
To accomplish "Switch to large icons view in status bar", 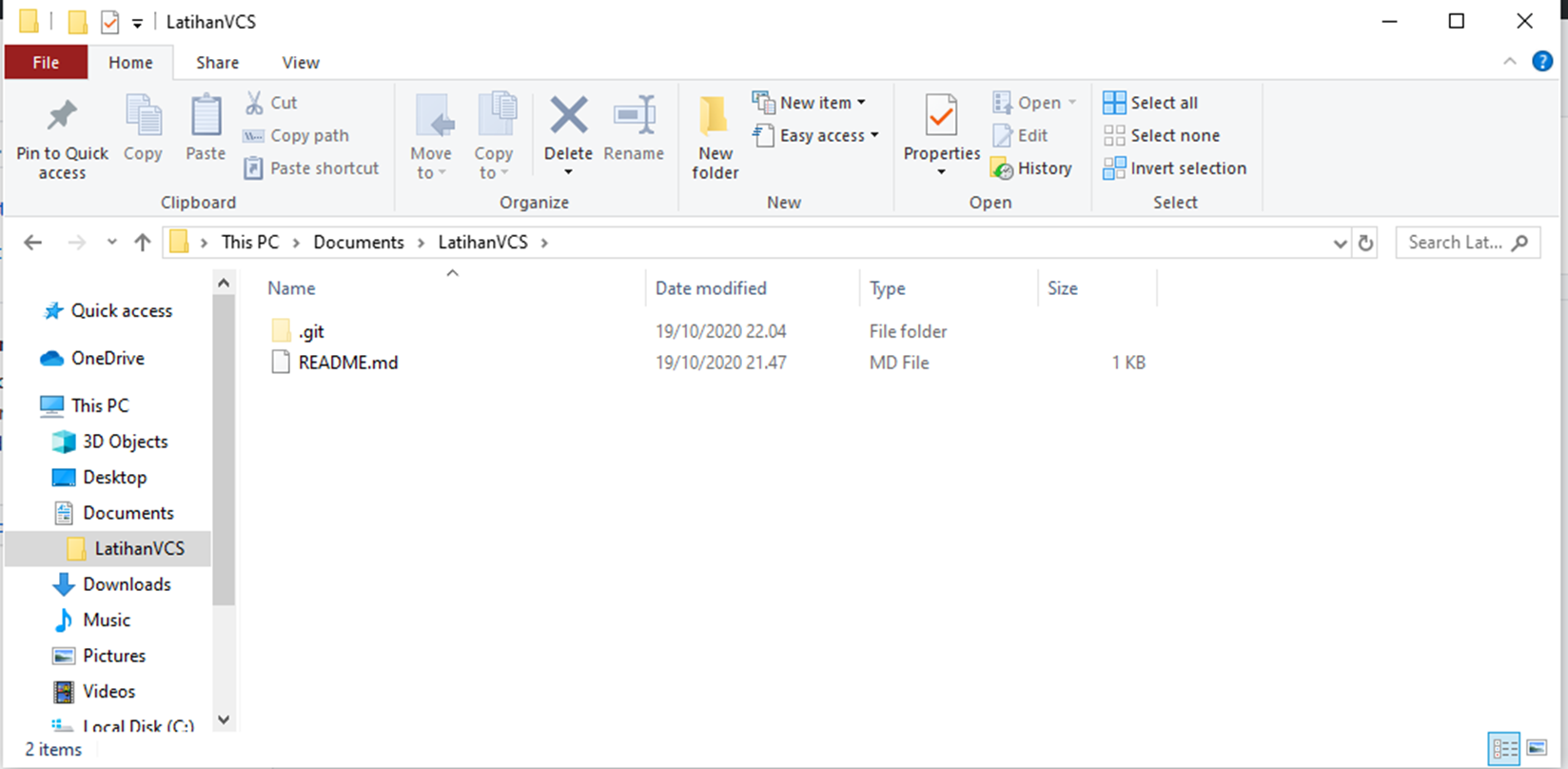I will pyautogui.click(x=1536, y=749).
